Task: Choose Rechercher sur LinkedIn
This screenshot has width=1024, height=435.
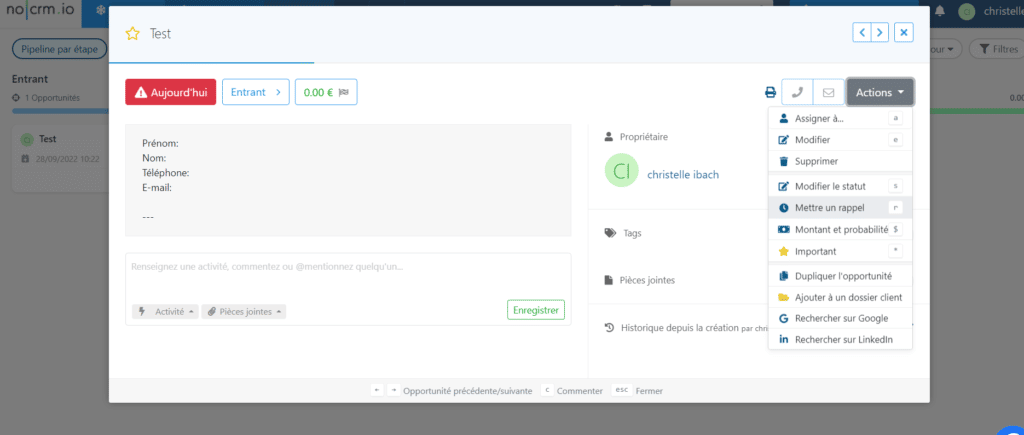Action: (840, 340)
